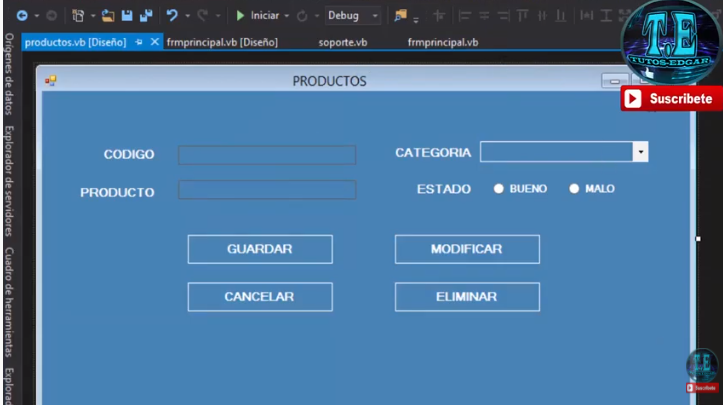Select the MODIFICAR button
The image size is (723, 405).
point(467,249)
